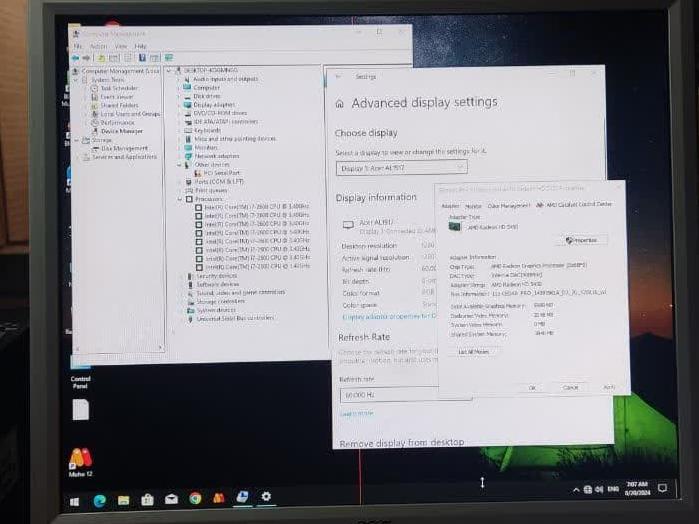Open the Windows Start button
The width and height of the screenshot is (699, 524).
click(x=74, y=502)
